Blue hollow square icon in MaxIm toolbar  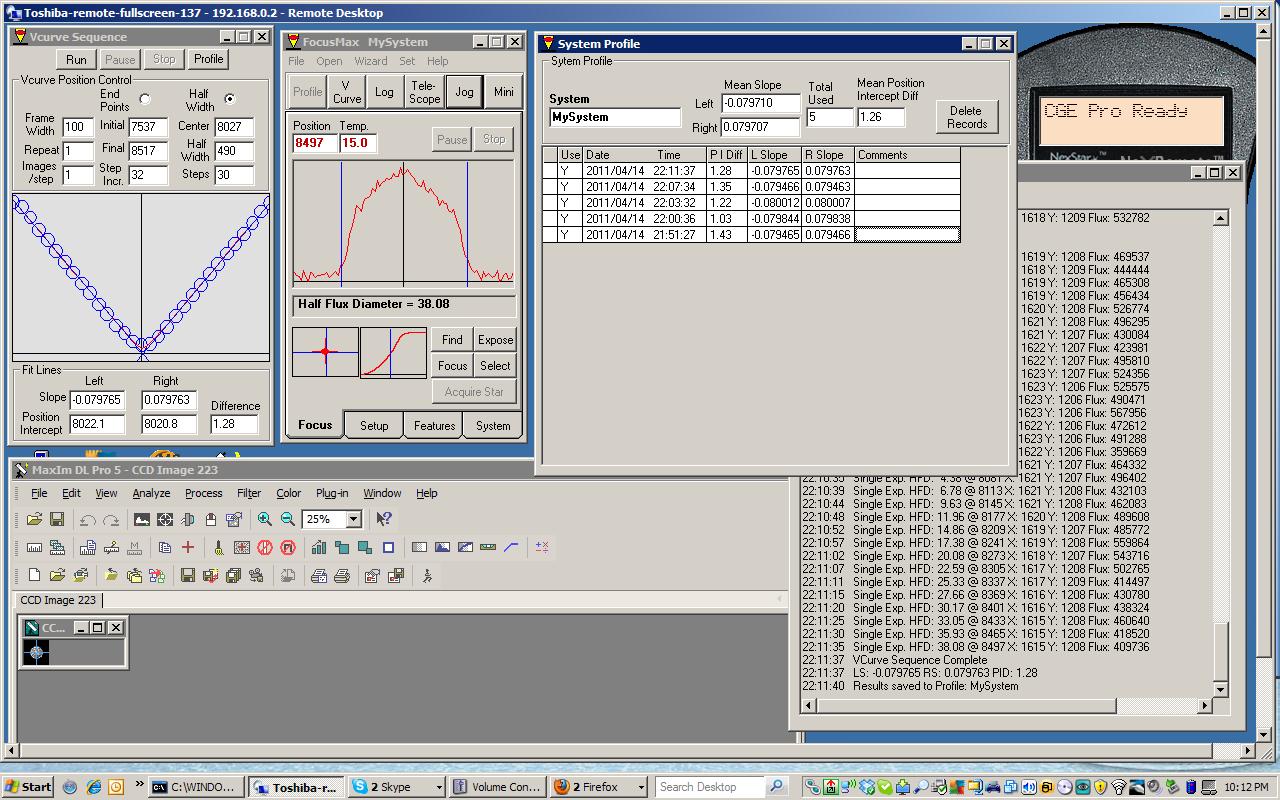point(388,547)
